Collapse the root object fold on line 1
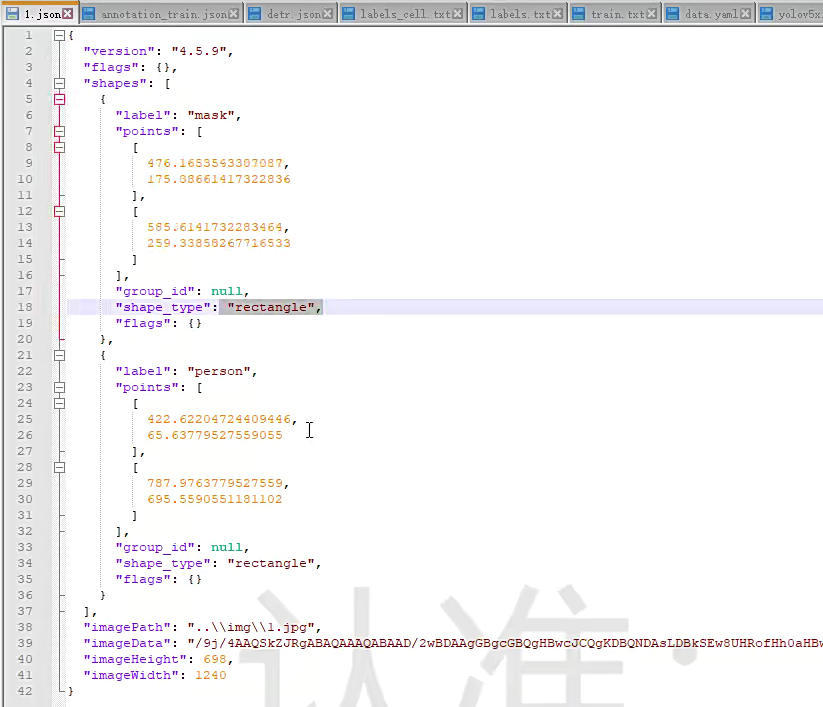Image resolution: width=823 pixels, height=707 pixels. (x=59, y=35)
